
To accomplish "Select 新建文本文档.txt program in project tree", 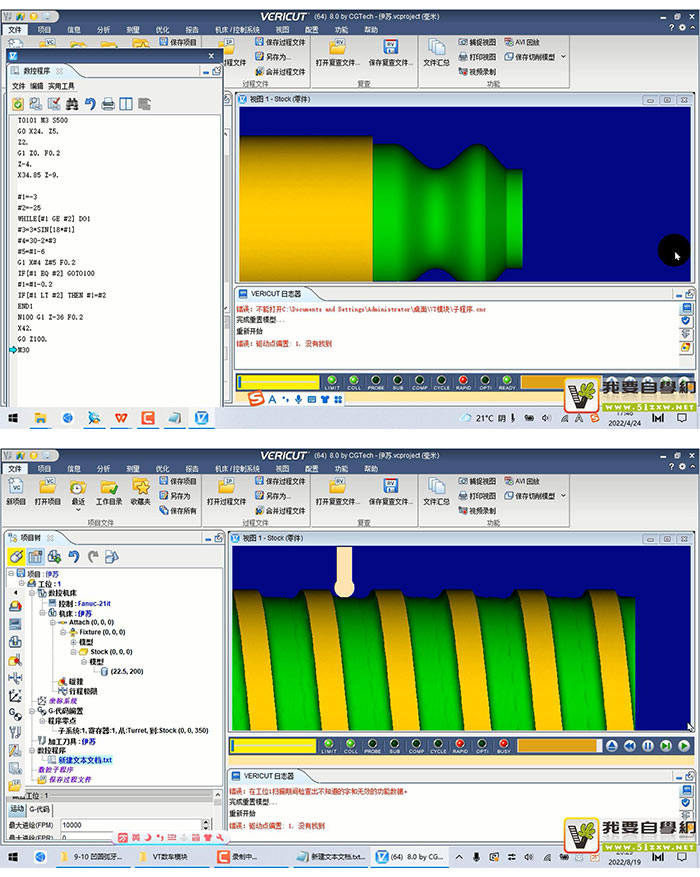I will click(x=85, y=760).
